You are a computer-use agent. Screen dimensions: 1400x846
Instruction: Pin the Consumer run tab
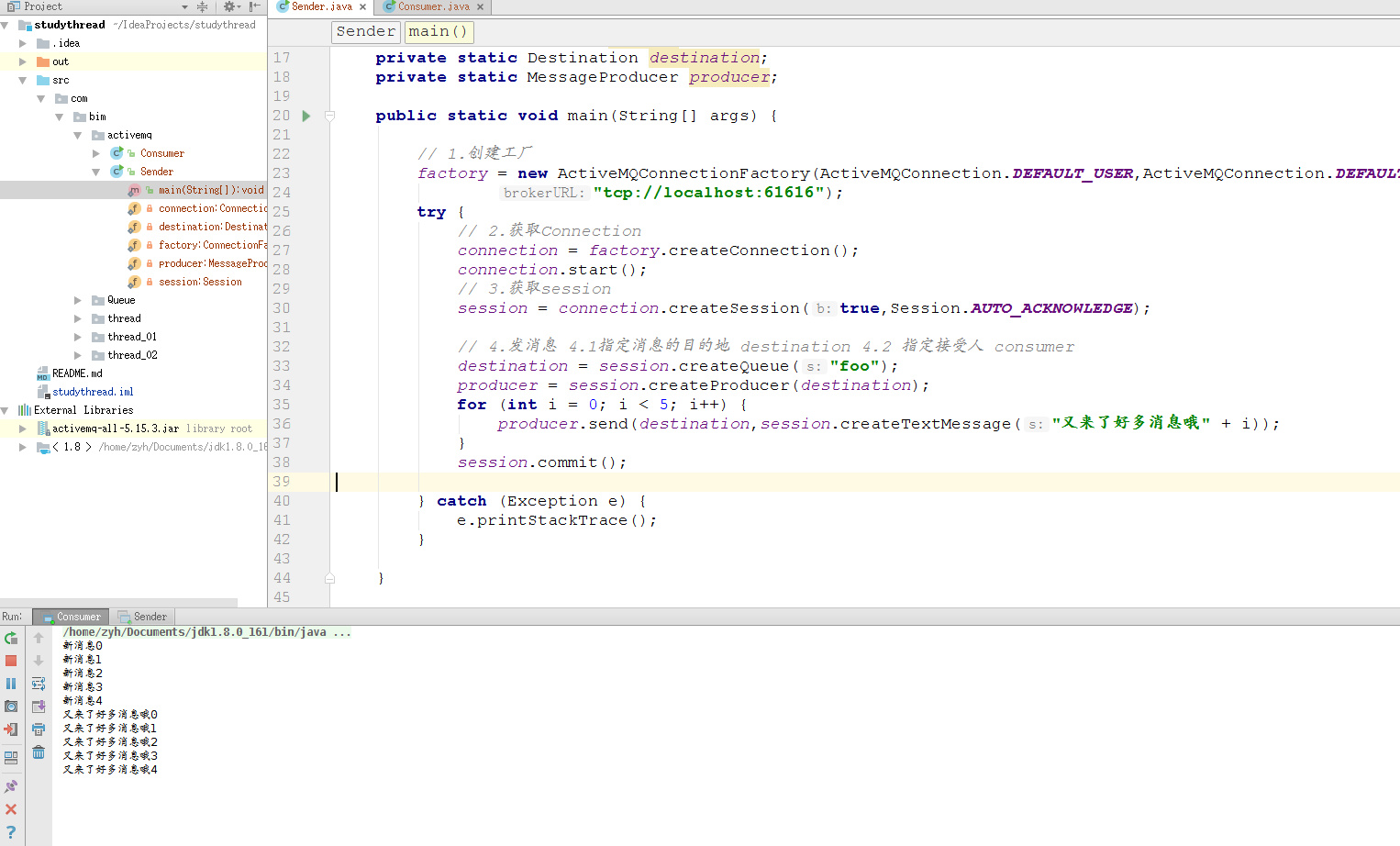(x=11, y=786)
